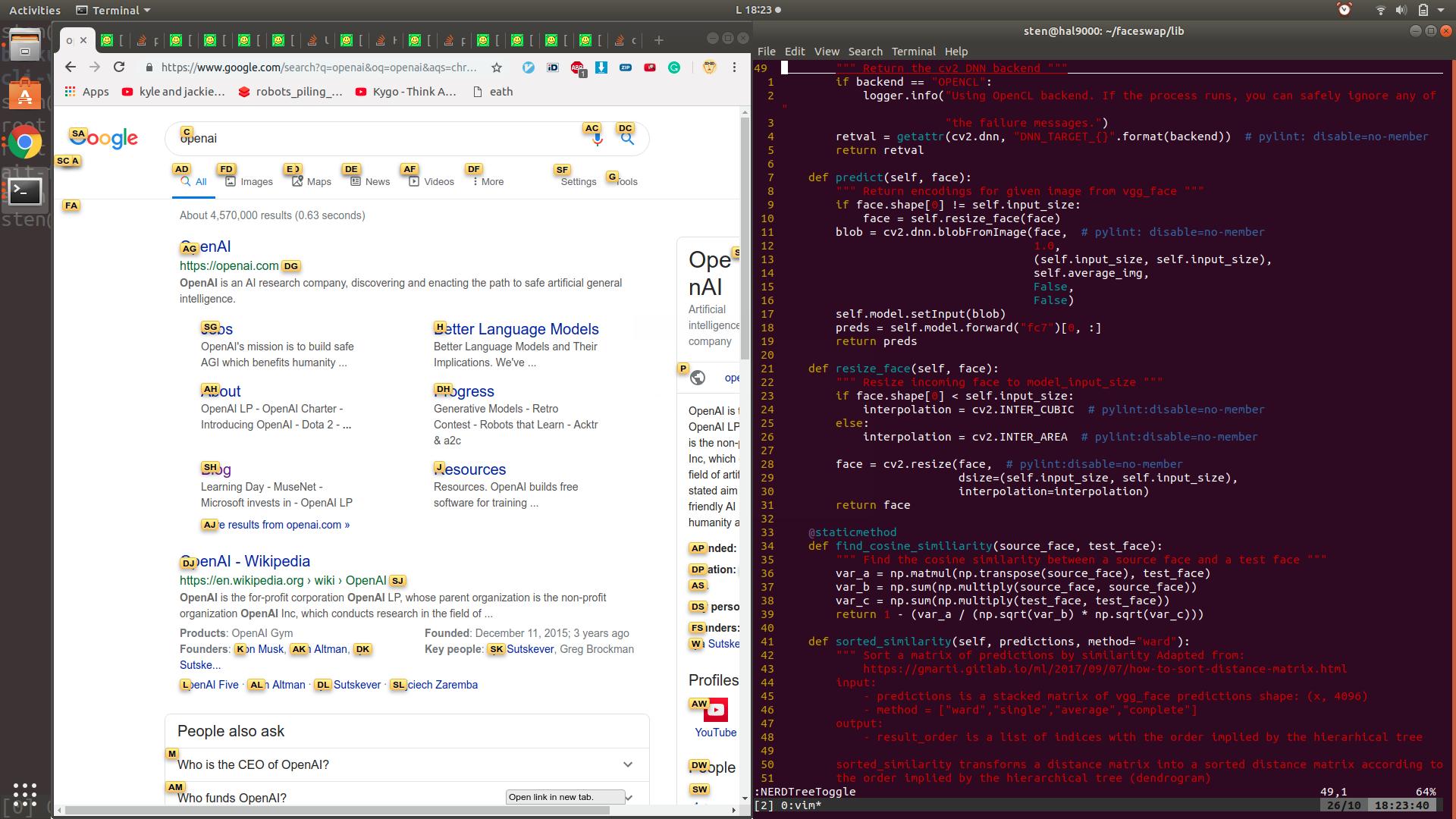This screenshot has width=1456, height=819.
Task: Open the volume indicator
Action: (x=1401, y=10)
